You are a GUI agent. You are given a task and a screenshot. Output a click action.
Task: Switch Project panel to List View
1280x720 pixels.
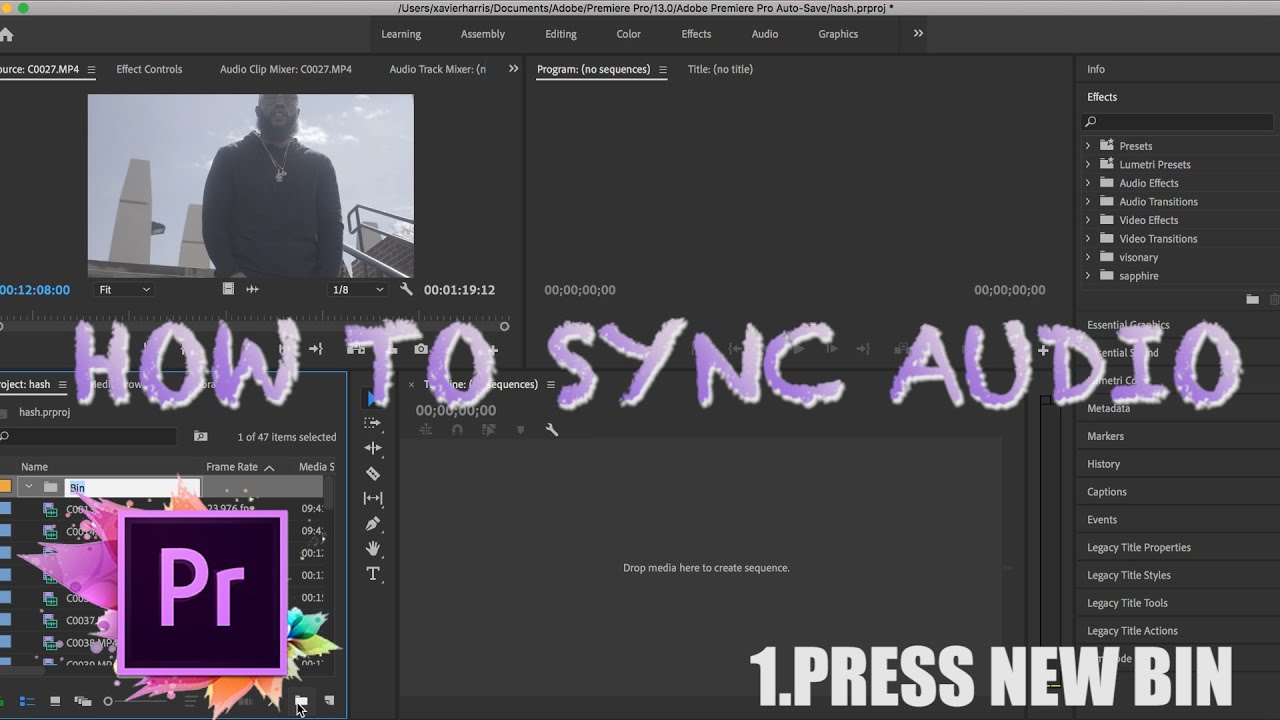tap(28, 701)
